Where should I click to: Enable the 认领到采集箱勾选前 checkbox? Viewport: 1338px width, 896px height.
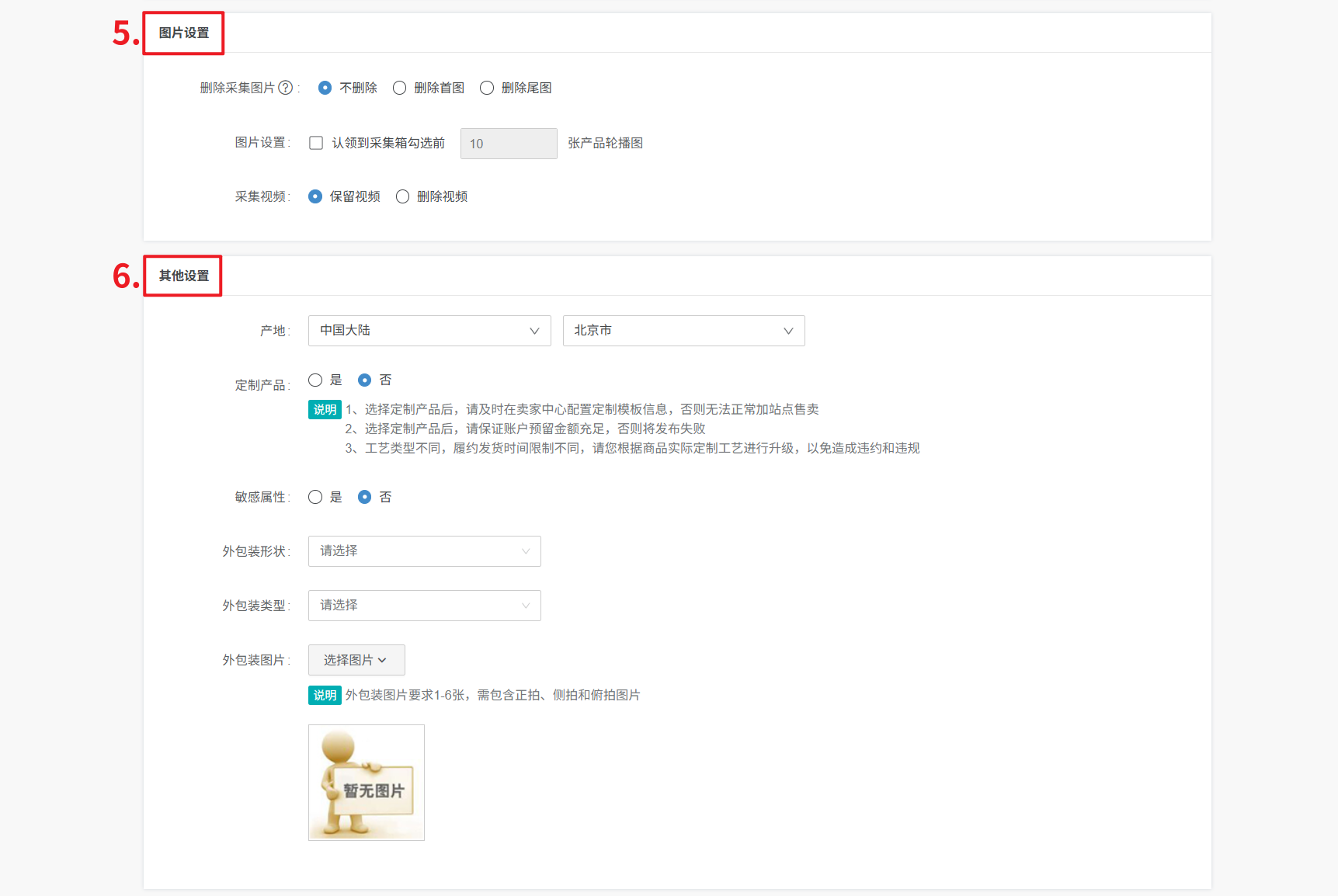[316, 143]
